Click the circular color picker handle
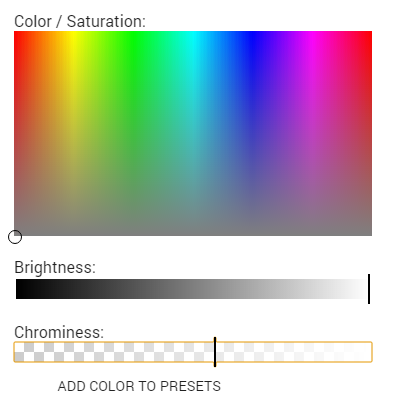 [15, 237]
